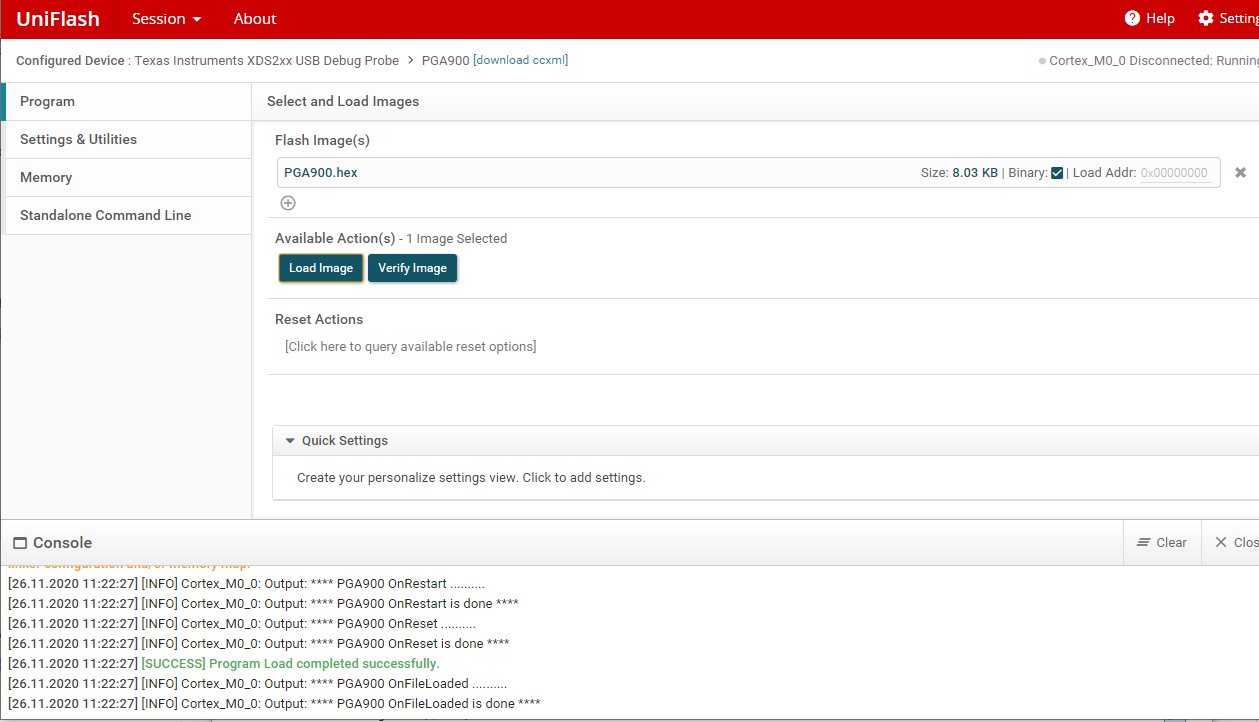Click the Load Image button

pyautogui.click(x=321, y=268)
